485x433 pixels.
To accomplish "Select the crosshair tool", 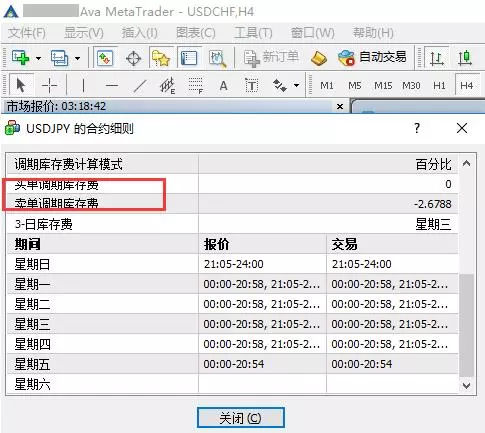I will (49, 86).
